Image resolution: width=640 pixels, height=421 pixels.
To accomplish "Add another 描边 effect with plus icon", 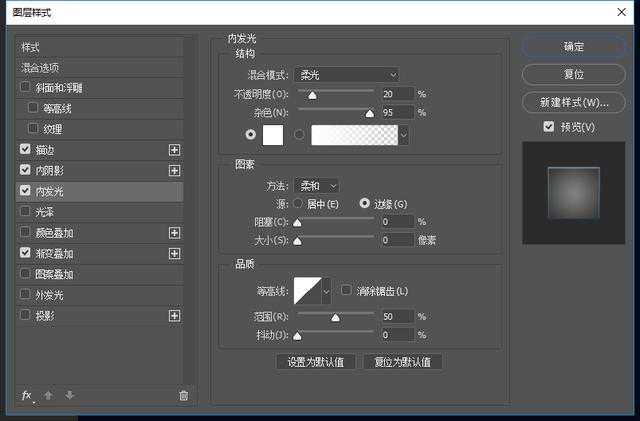I will tap(175, 149).
